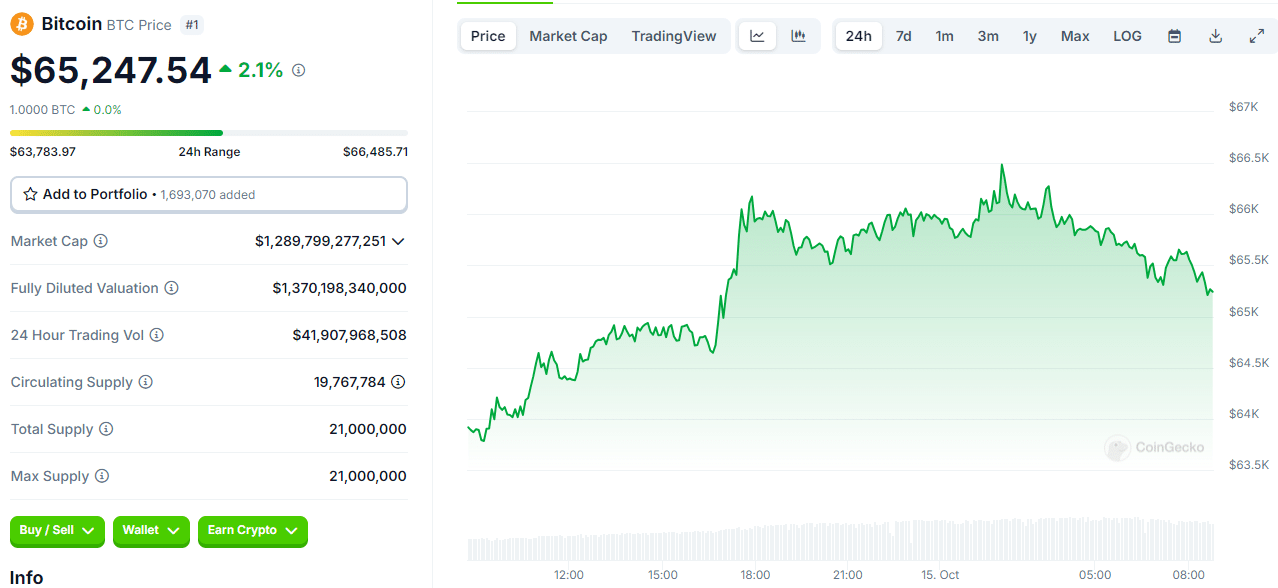Select the Market Cap chart tab
The height and width of the screenshot is (588, 1278).
568,36
